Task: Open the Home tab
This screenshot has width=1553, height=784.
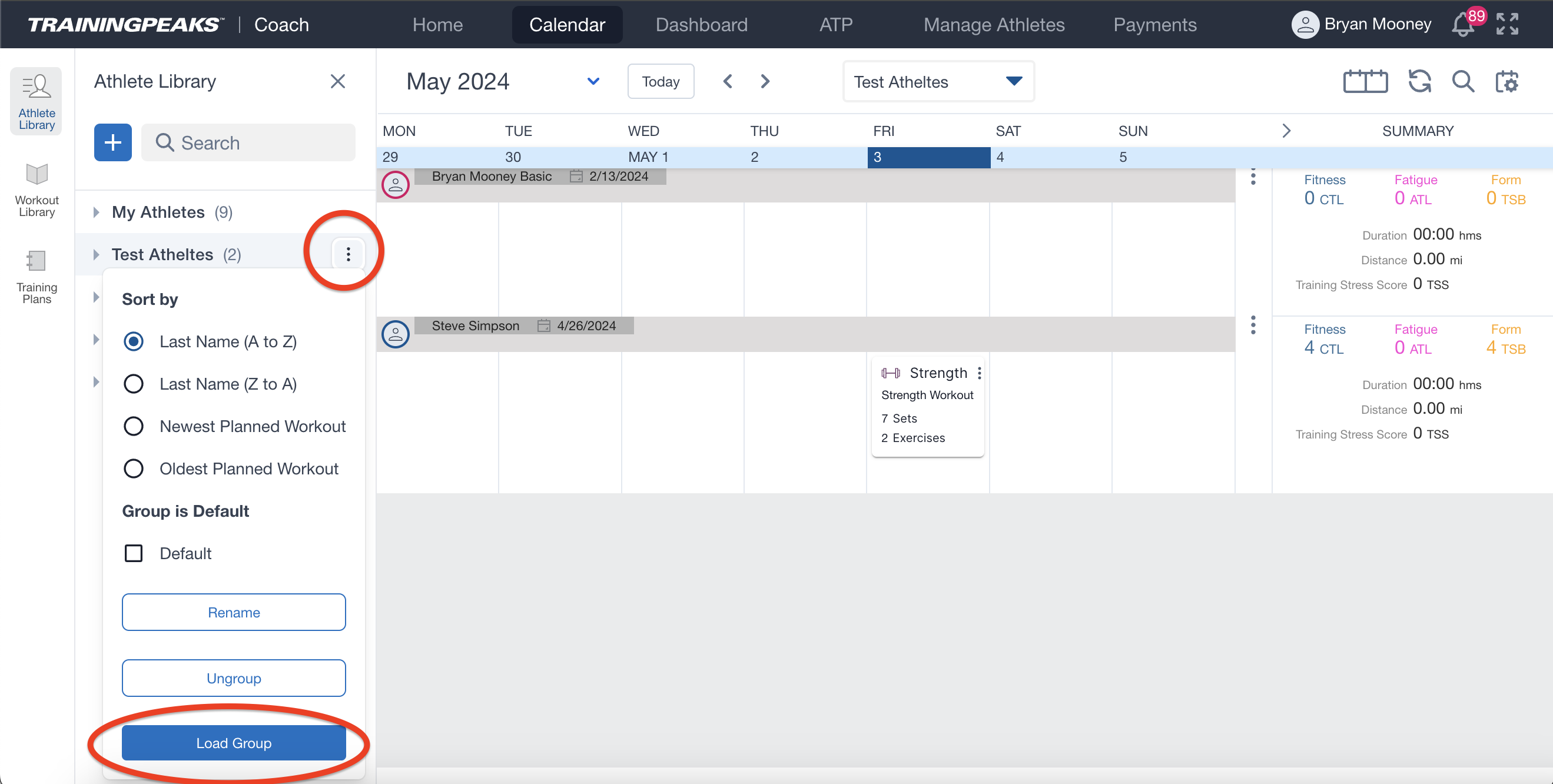Action: click(437, 25)
